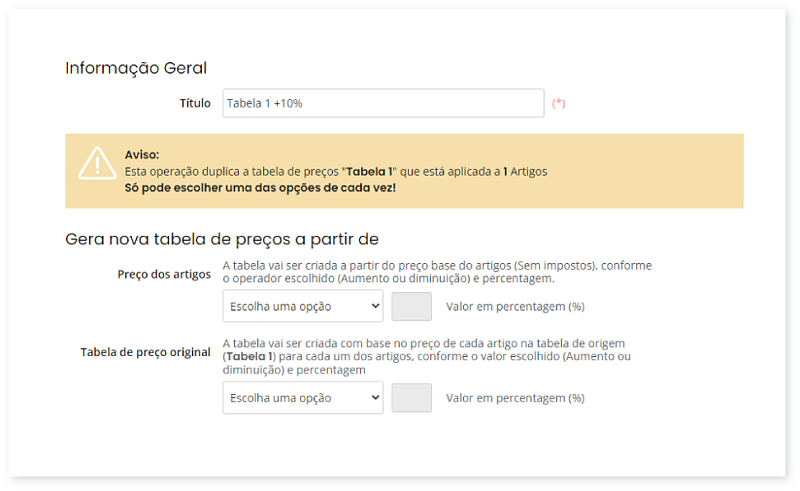Expand the Tabela de preço original dropdown
Viewport: 800px width, 491px height.
click(302, 397)
